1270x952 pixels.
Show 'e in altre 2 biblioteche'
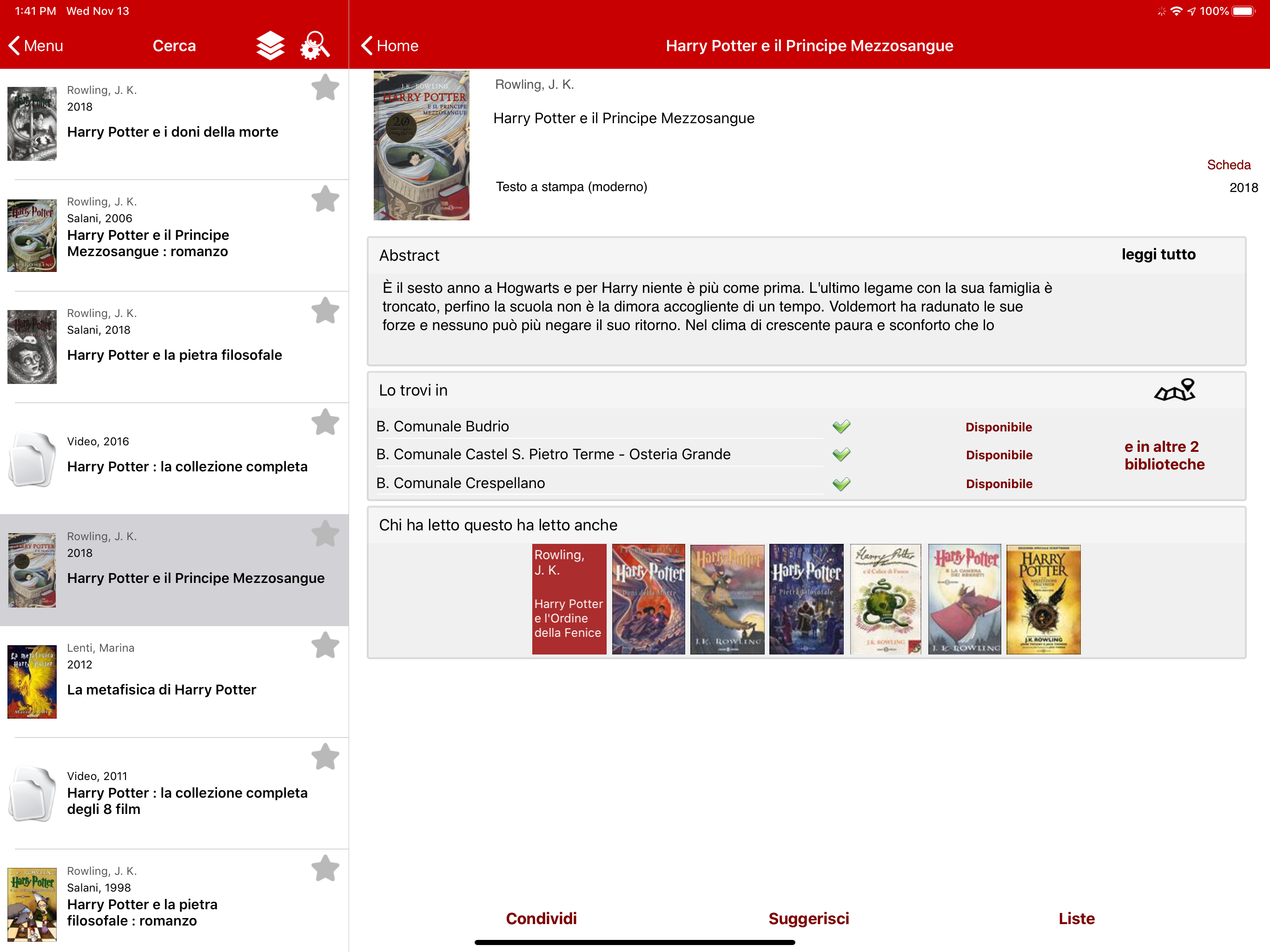1164,456
